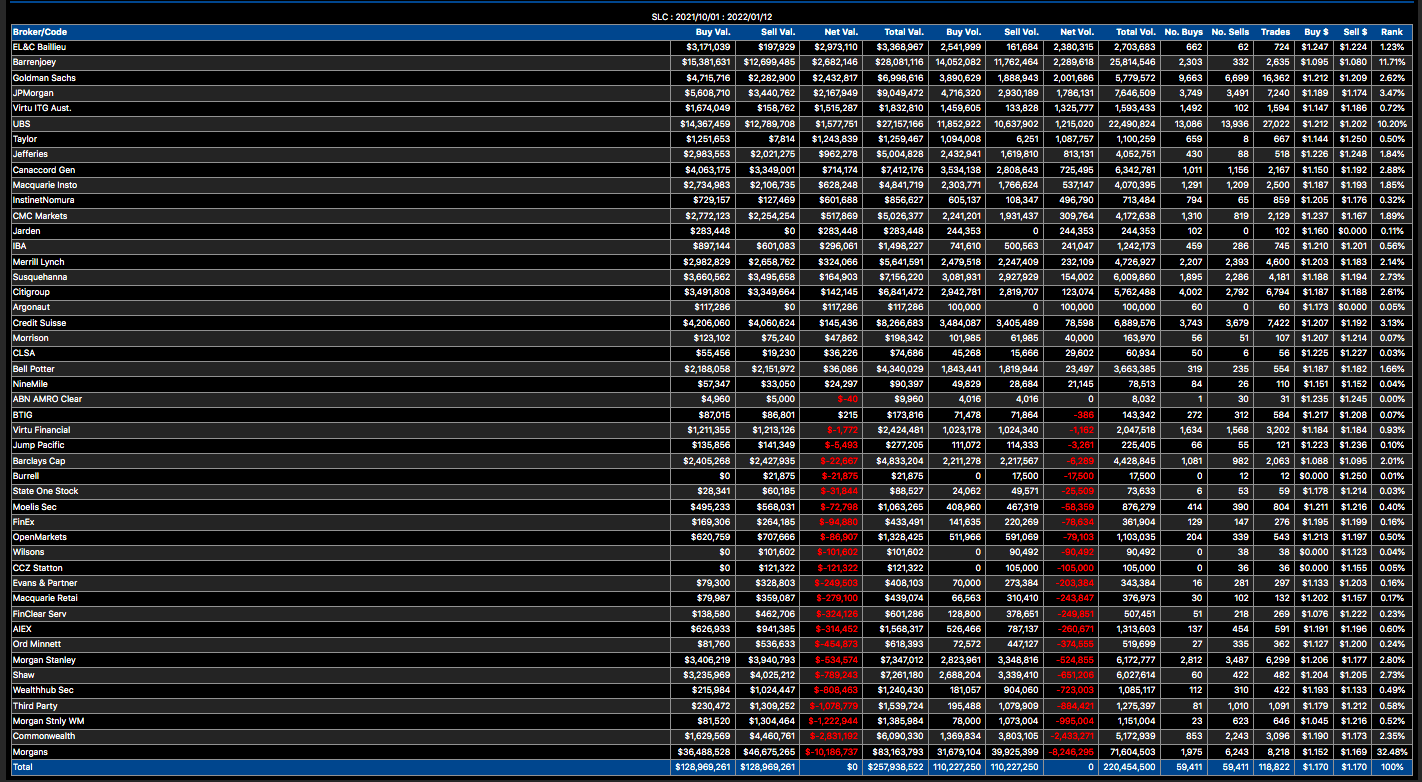This screenshot has width=1422, height=782.
Task: Click the Sell Vol. column header
Action: pos(1013,31)
